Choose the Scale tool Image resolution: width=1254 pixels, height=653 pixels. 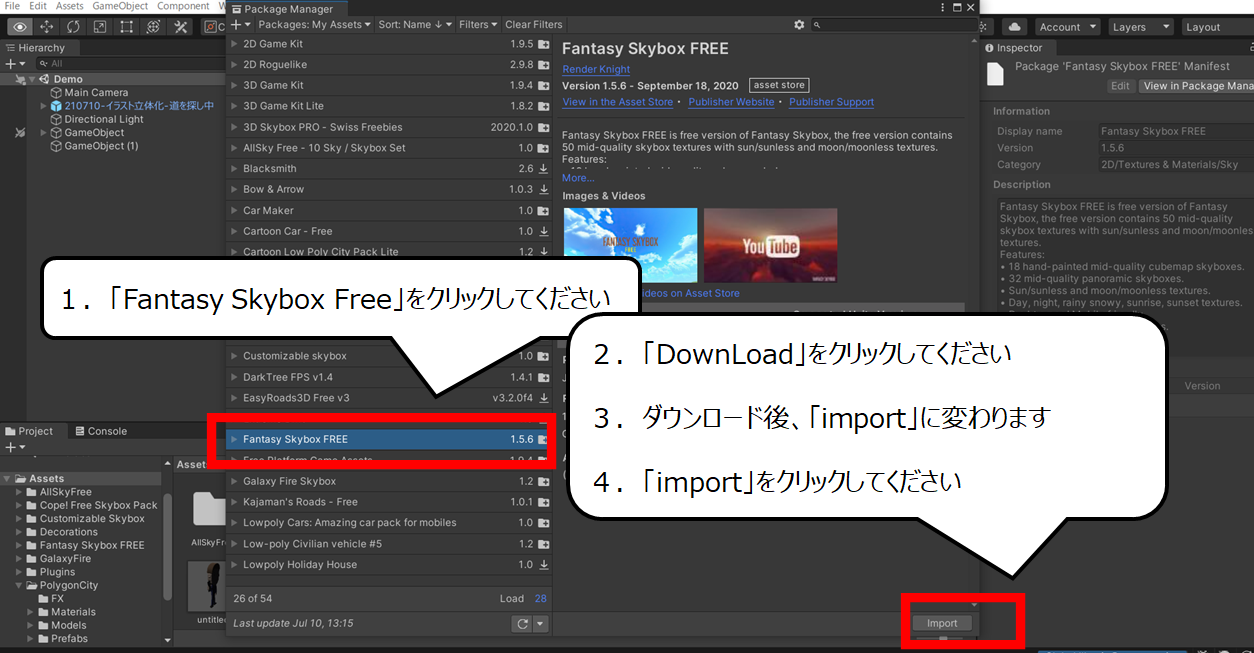click(100, 27)
